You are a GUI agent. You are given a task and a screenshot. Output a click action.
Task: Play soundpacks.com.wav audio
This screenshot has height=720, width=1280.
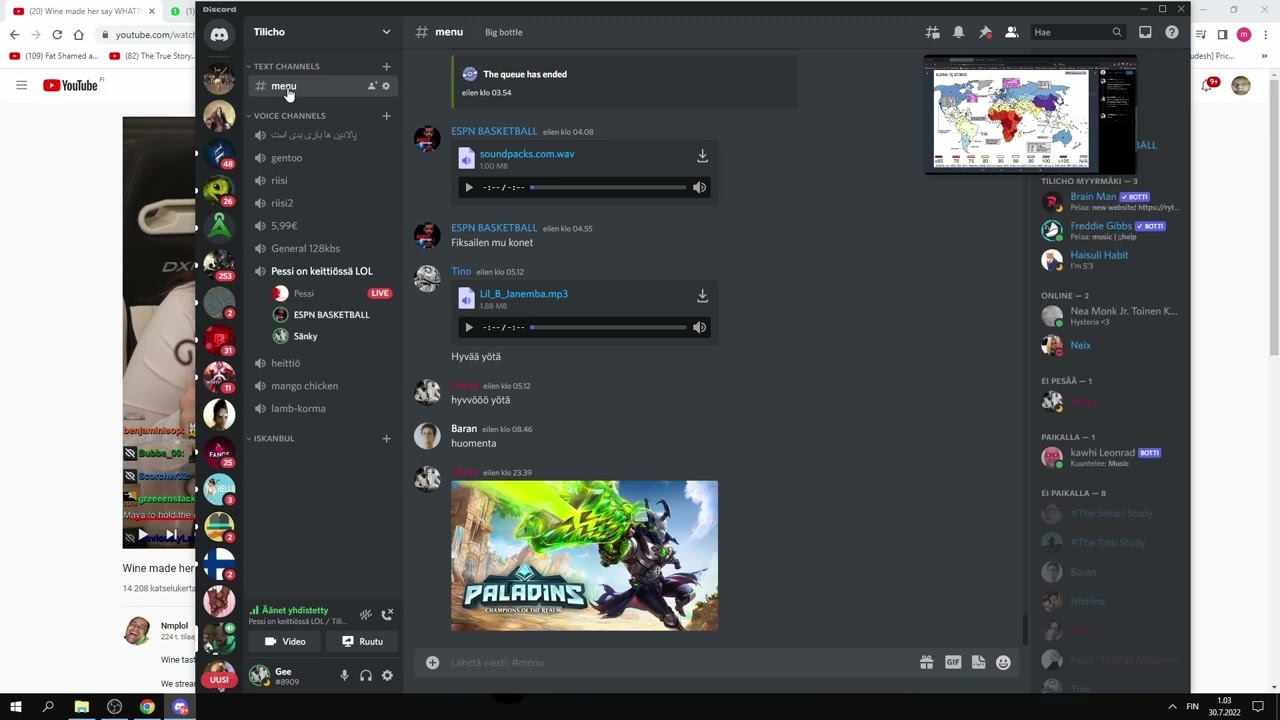tap(468, 187)
